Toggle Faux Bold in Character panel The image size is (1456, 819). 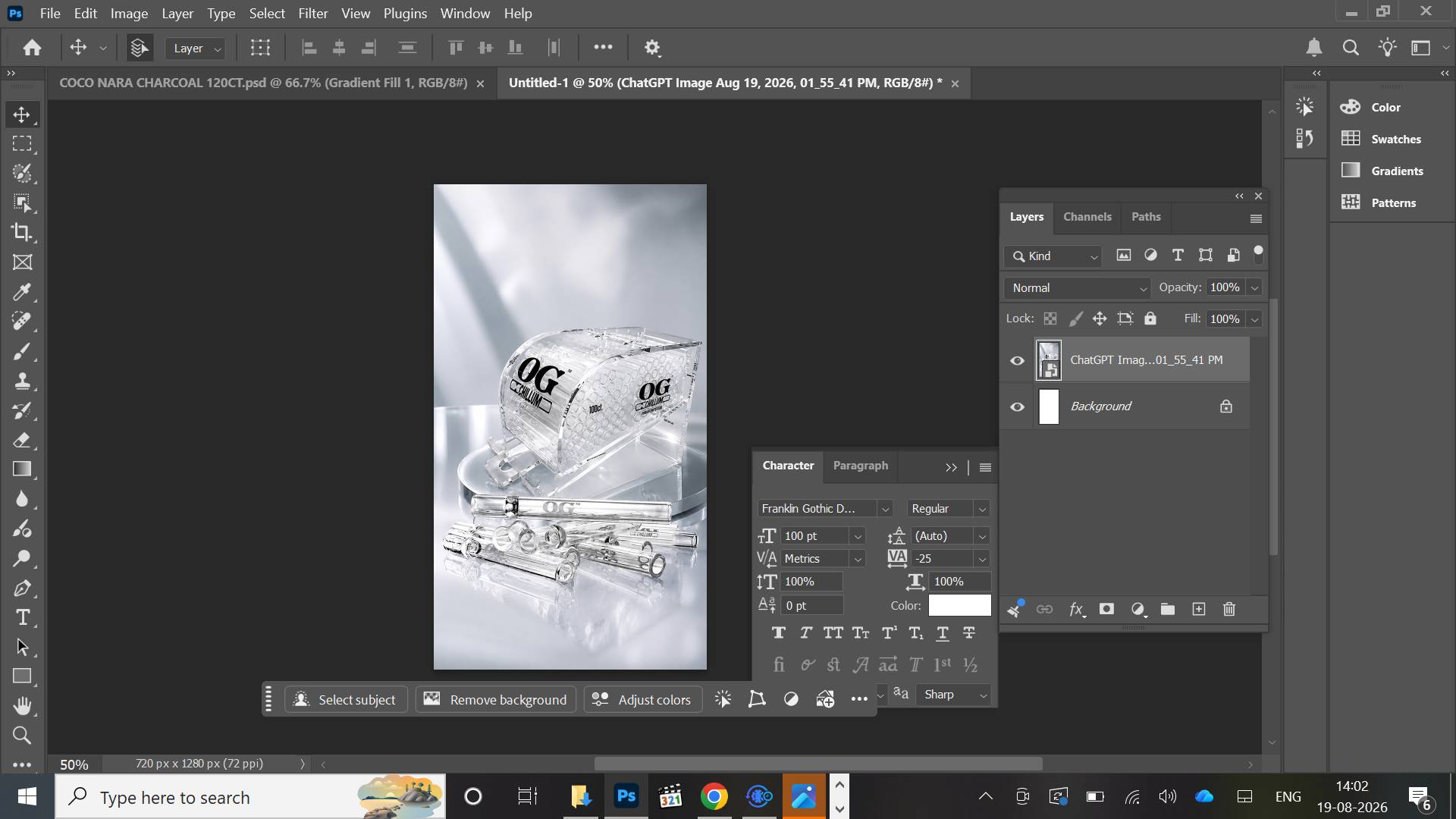click(778, 632)
